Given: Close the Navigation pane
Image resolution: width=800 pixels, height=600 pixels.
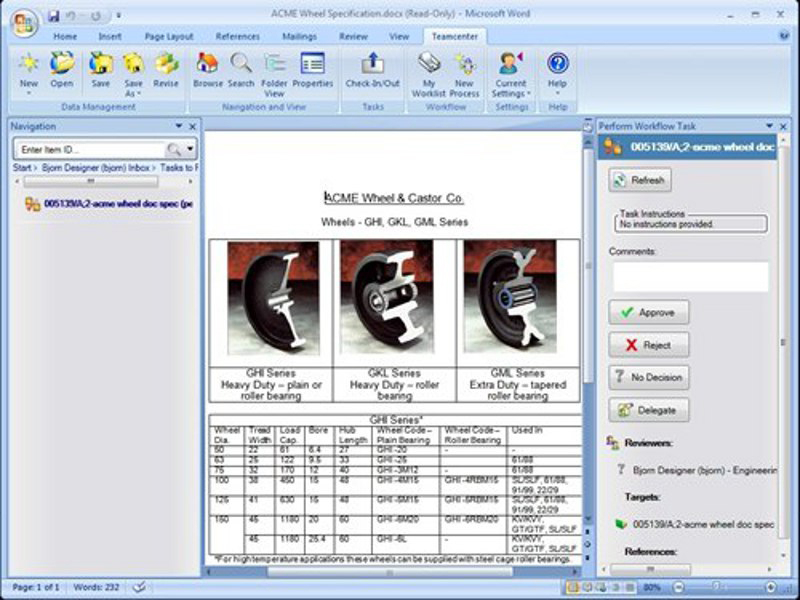Looking at the screenshot, I should (x=192, y=127).
